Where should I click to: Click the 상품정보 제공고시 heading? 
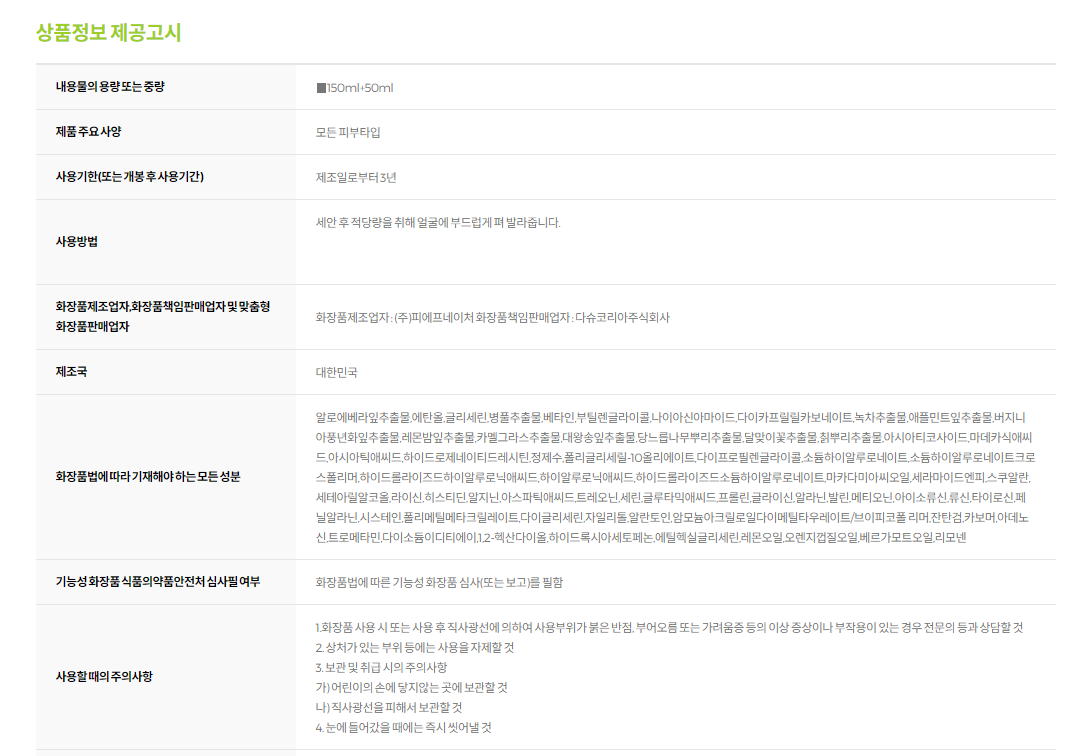pyautogui.click(x=108, y=32)
